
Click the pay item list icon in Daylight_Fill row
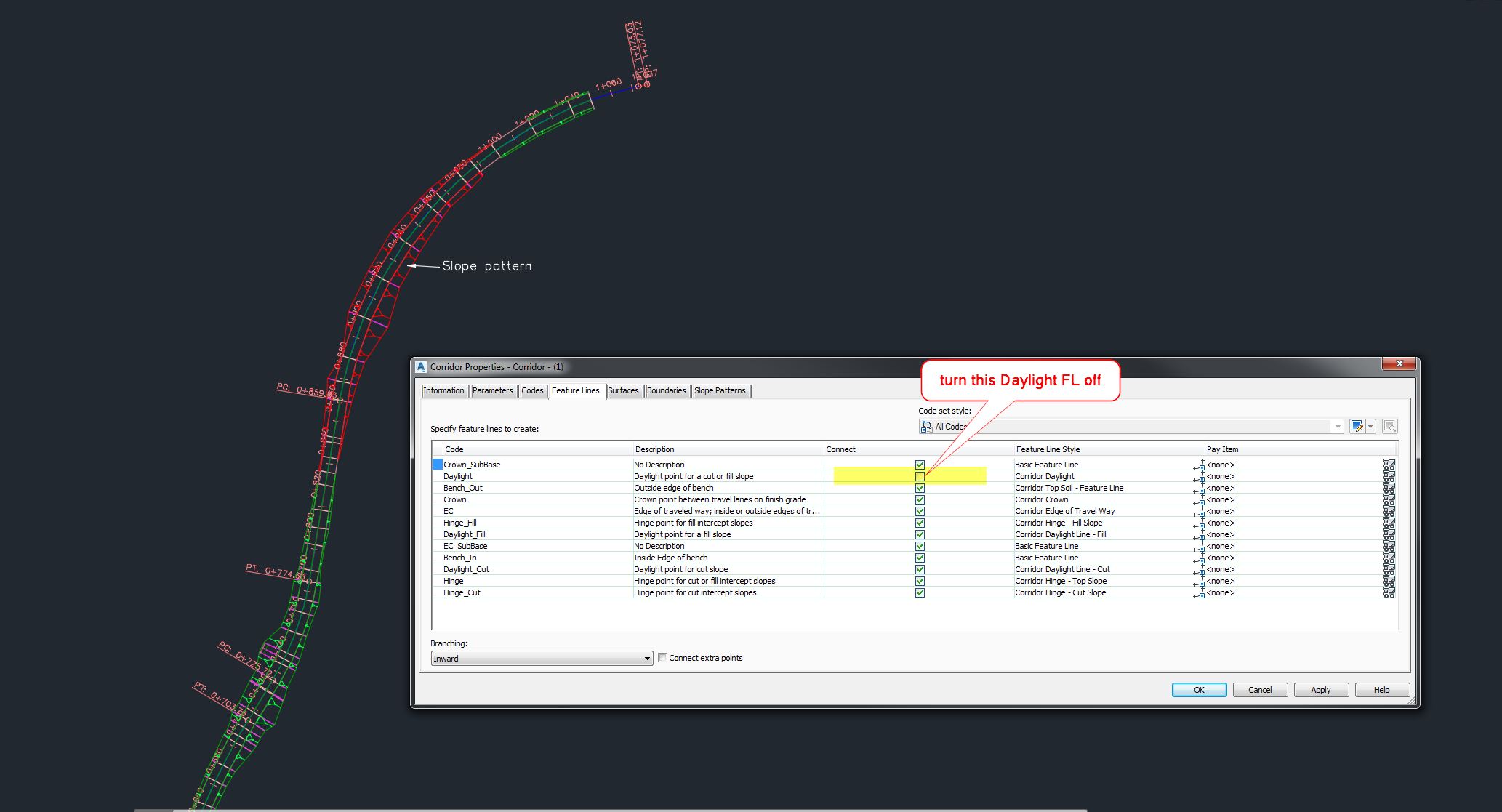click(x=1389, y=534)
